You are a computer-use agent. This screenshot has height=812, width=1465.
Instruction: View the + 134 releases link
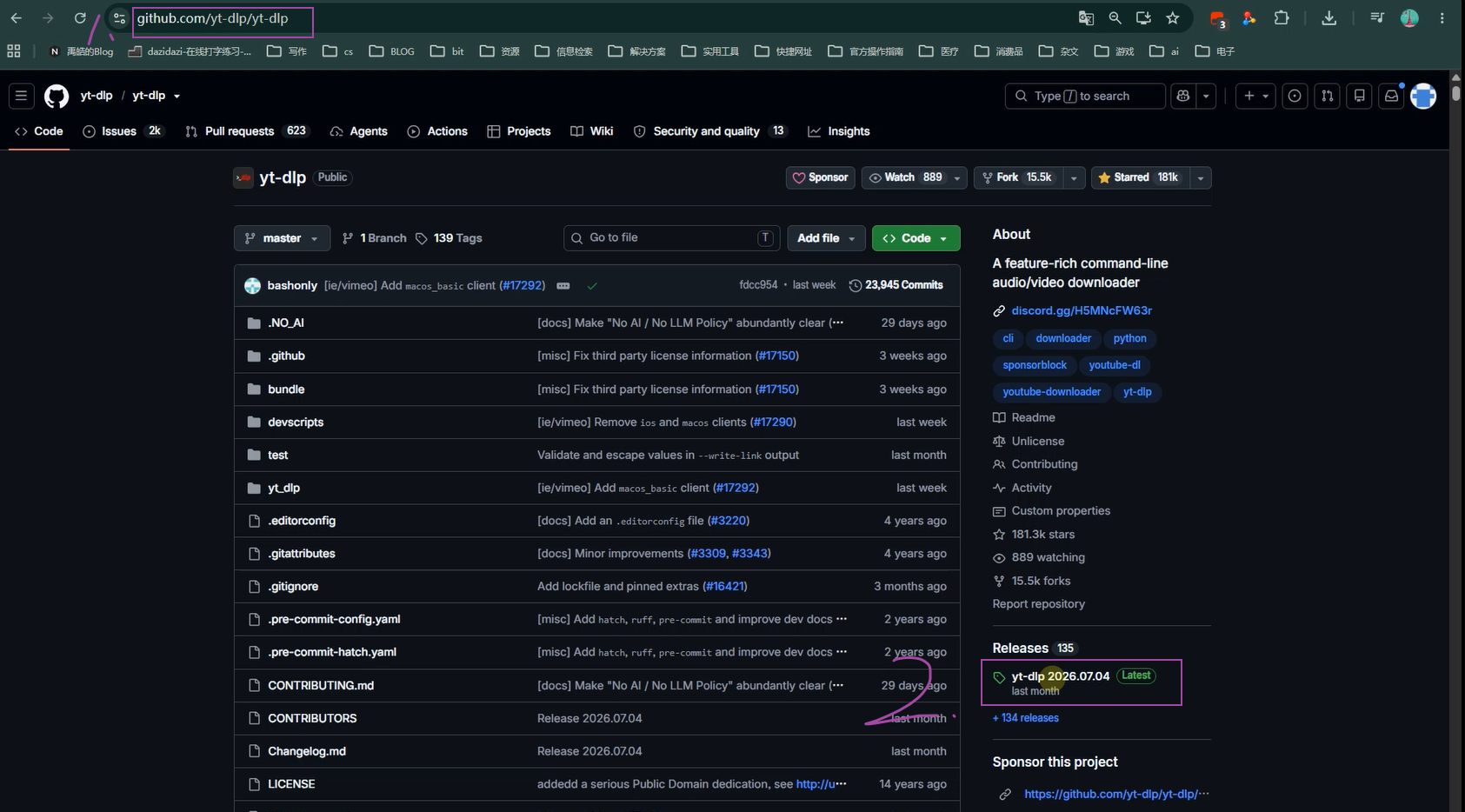(x=1026, y=718)
